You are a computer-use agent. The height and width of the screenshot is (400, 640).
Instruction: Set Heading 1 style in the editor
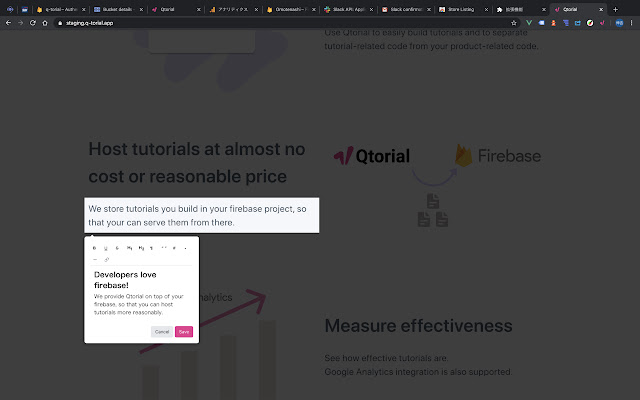tap(129, 248)
